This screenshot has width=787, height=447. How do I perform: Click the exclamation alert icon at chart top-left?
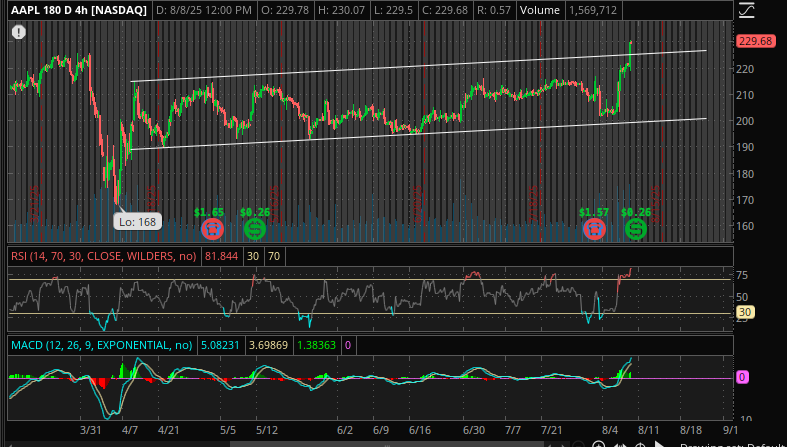[x=19, y=32]
